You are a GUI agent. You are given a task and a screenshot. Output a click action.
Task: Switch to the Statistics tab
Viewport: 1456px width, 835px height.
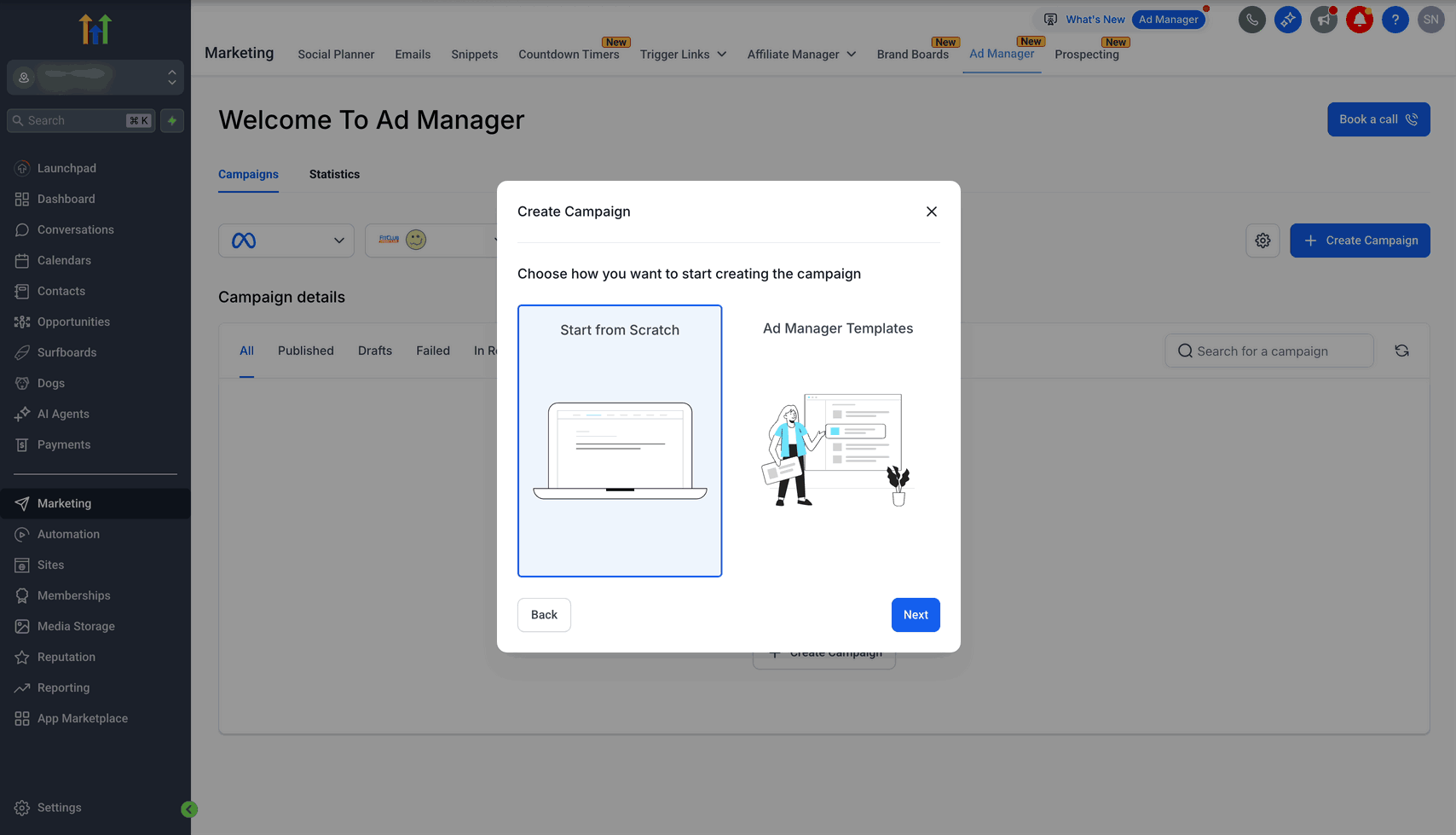click(334, 174)
